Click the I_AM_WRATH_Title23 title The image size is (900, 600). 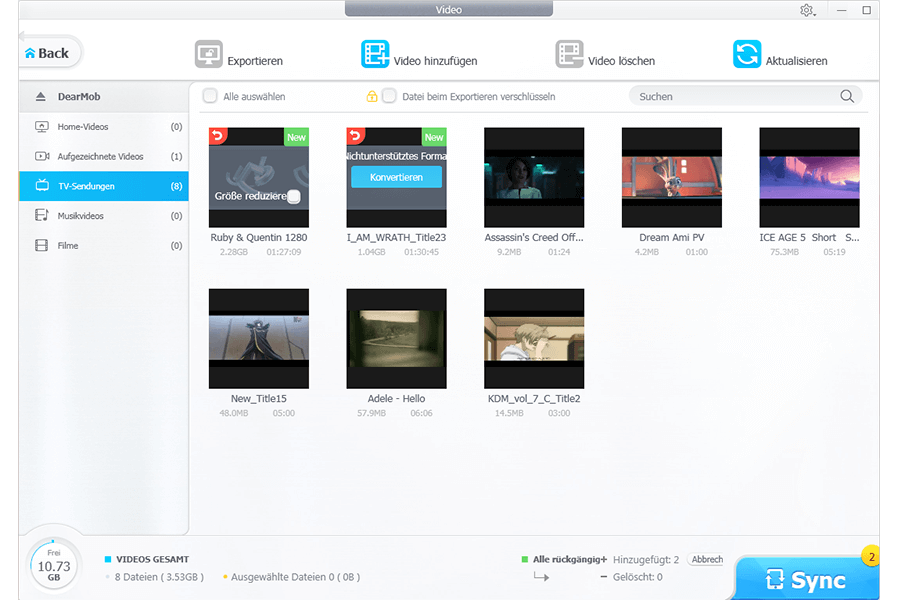397,238
